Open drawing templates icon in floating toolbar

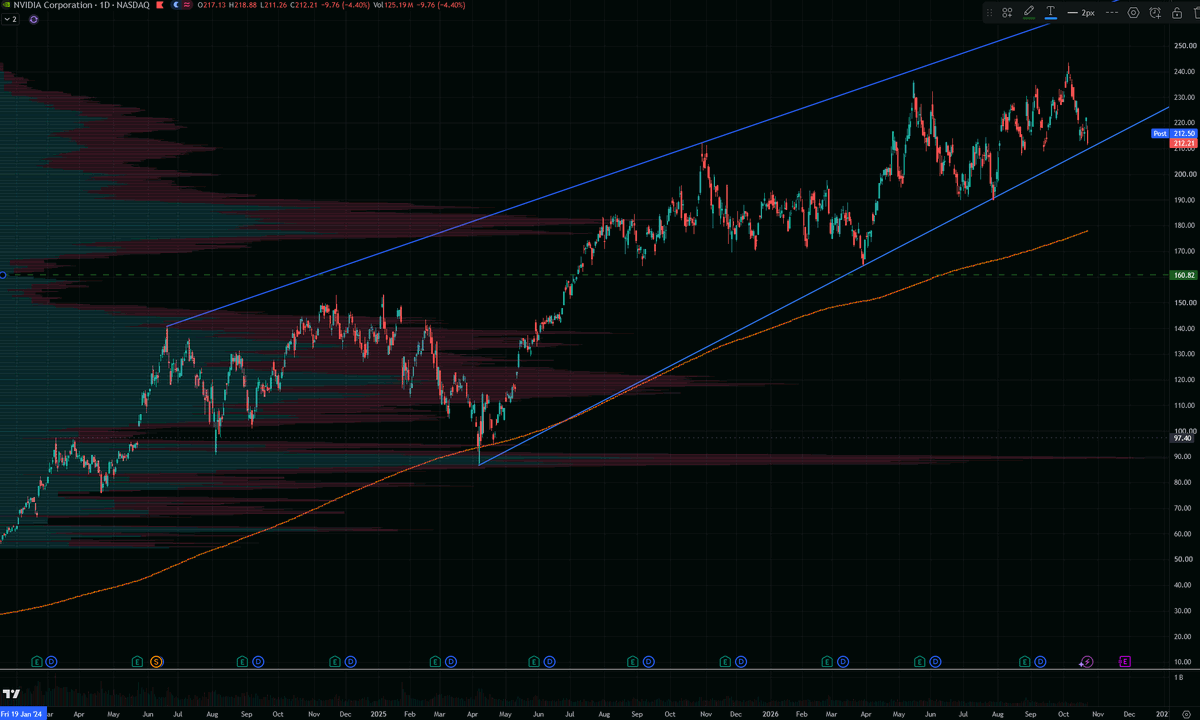pos(1007,13)
